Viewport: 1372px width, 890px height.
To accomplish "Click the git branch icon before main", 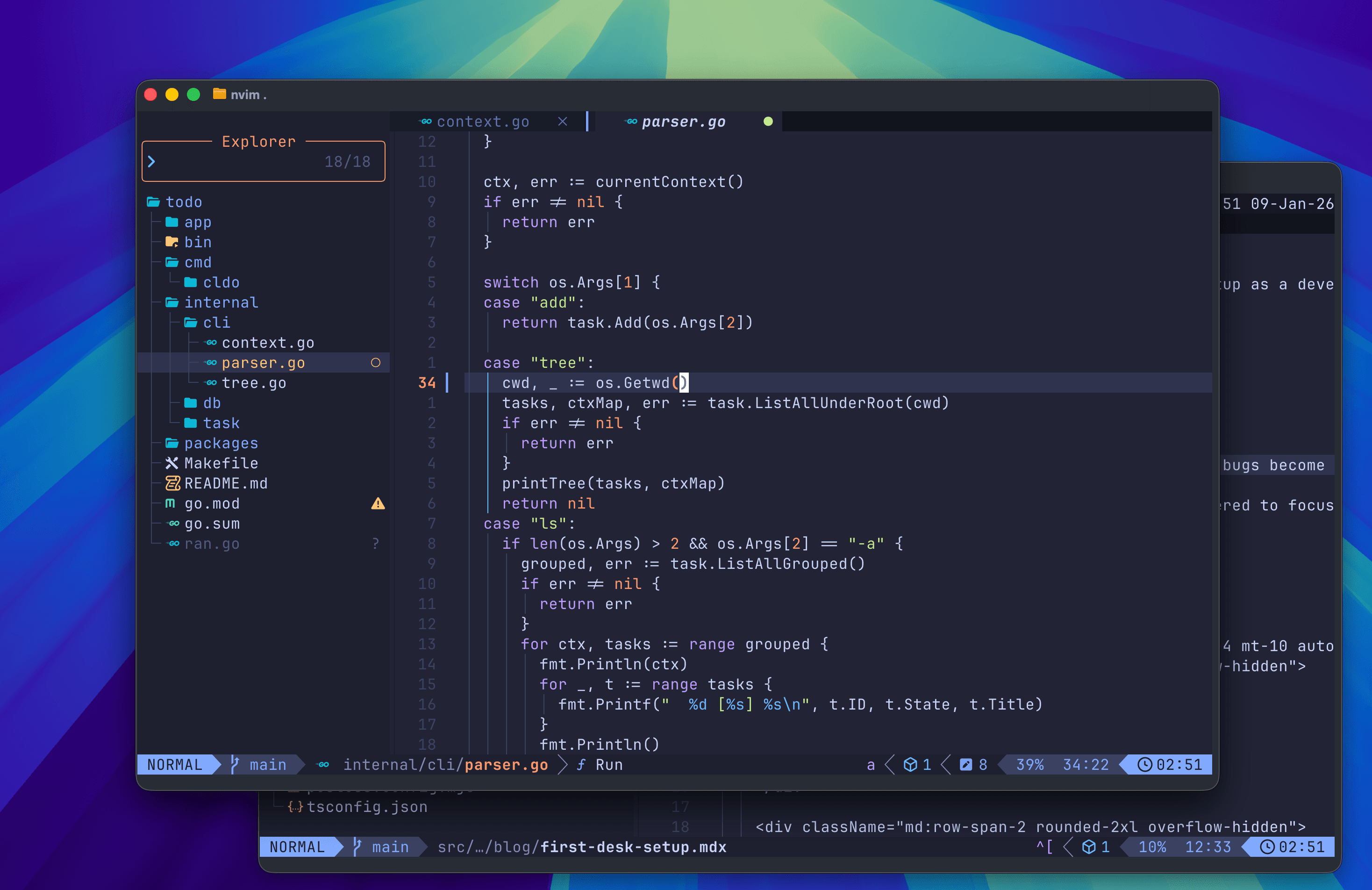I will pos(235,764).
